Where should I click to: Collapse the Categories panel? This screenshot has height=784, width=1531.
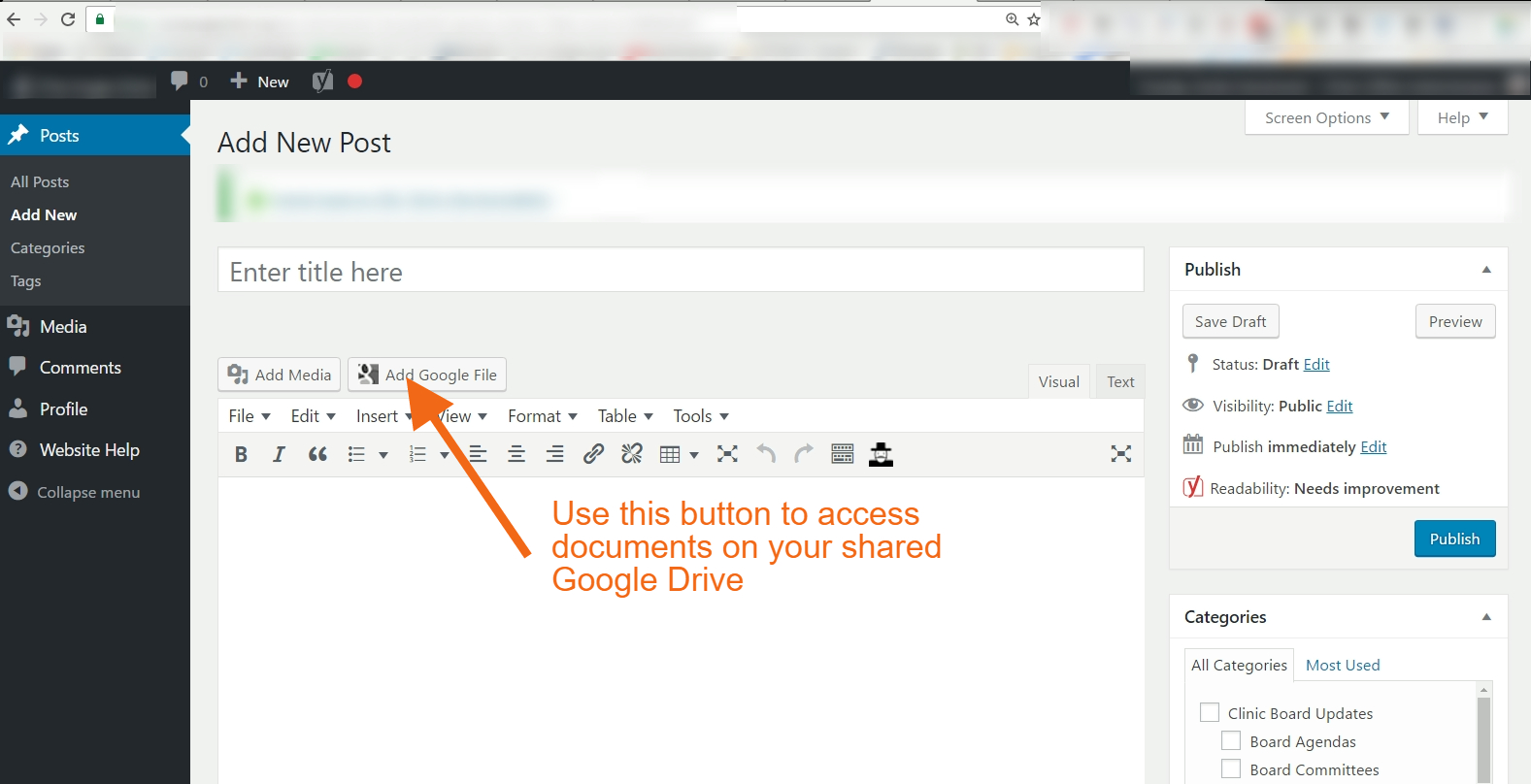click(x=1486, y=617)
